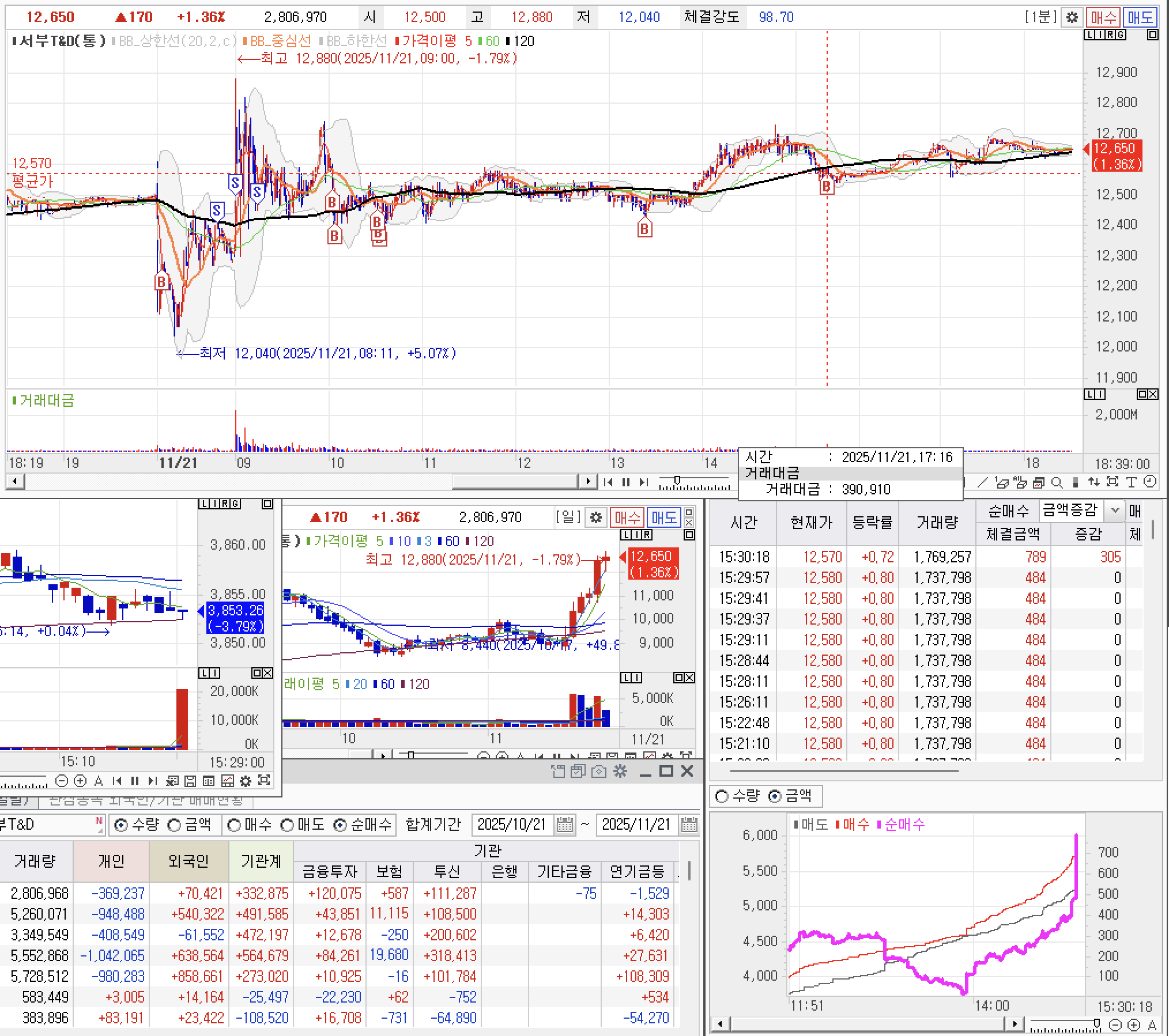Screen dimensions: 1169x1036
Task: Click the zoom-in plus icon under small chart
Action: pos(80,781)
